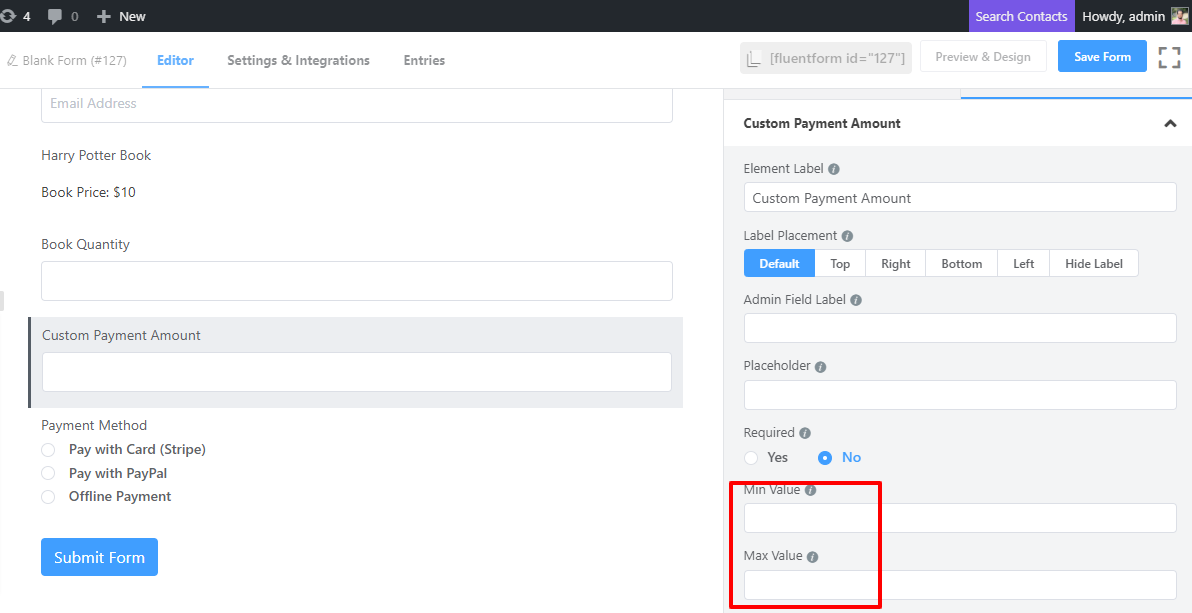Viewport: 1192px width, 613px height.
Task: Click the Label Placement info icon
Action: pyautogui.click(x=847, y=237)
